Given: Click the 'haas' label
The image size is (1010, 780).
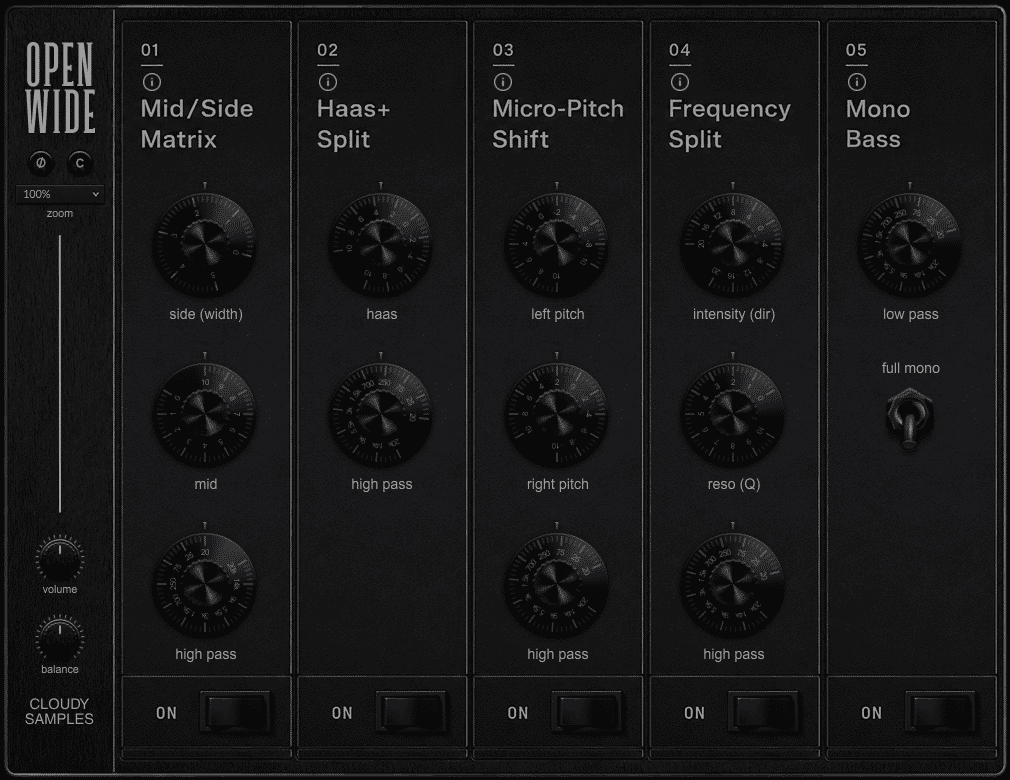Looking at the screenshot, I should (x=381, y=314).
